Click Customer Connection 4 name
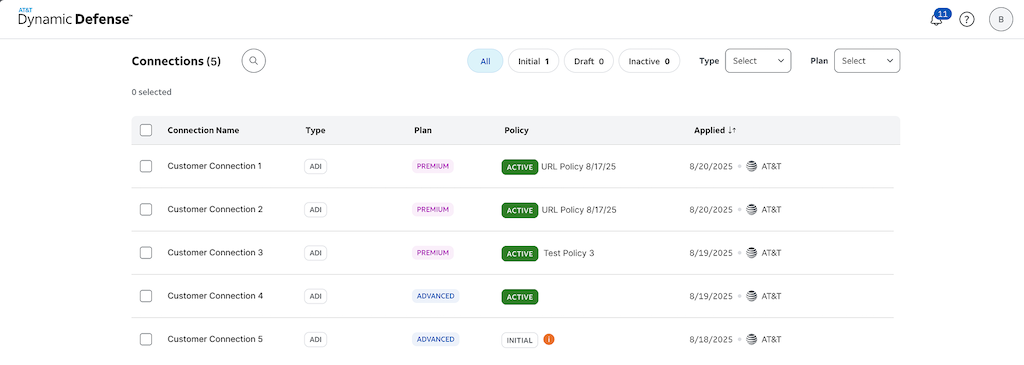This screenshot has height=365, width=1024. (x=215, y=295)
